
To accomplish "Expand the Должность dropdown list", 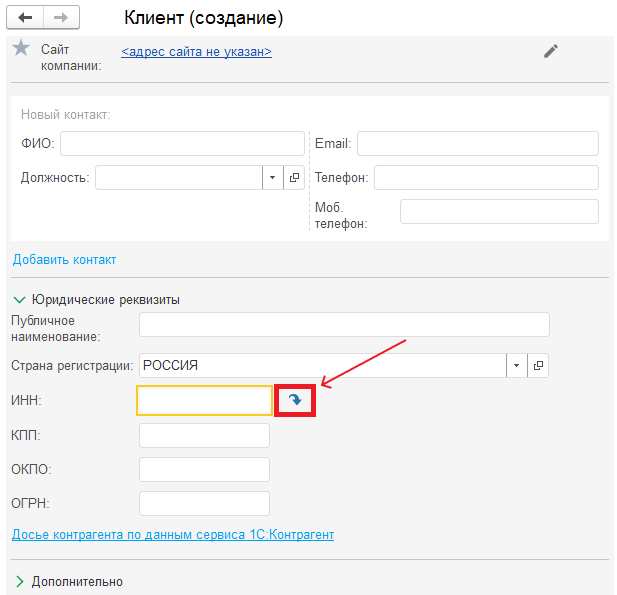I will coord(273,177).
